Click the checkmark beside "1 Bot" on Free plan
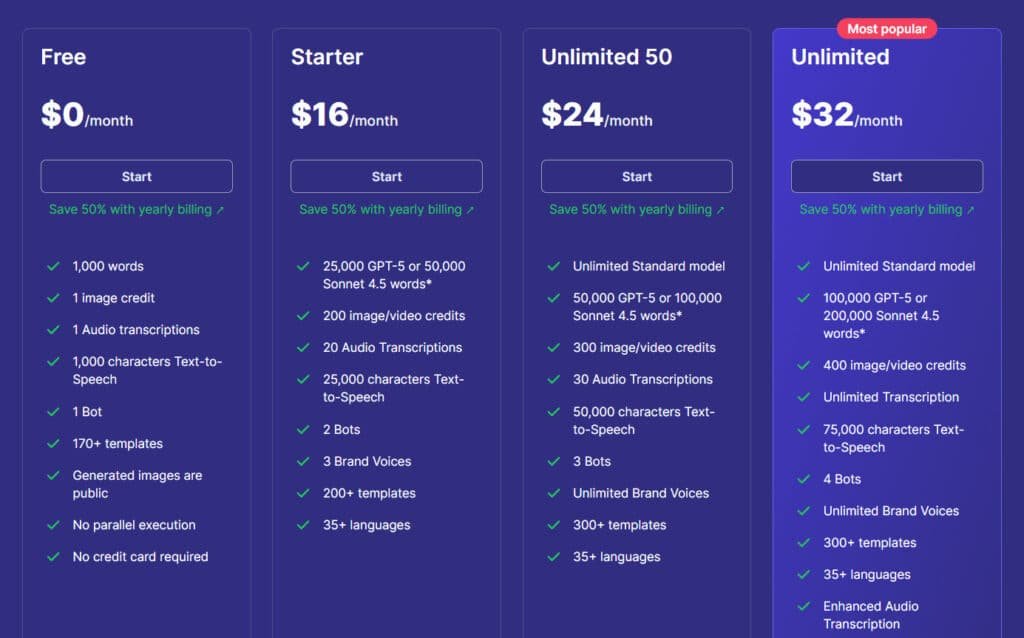 (53, 411)
